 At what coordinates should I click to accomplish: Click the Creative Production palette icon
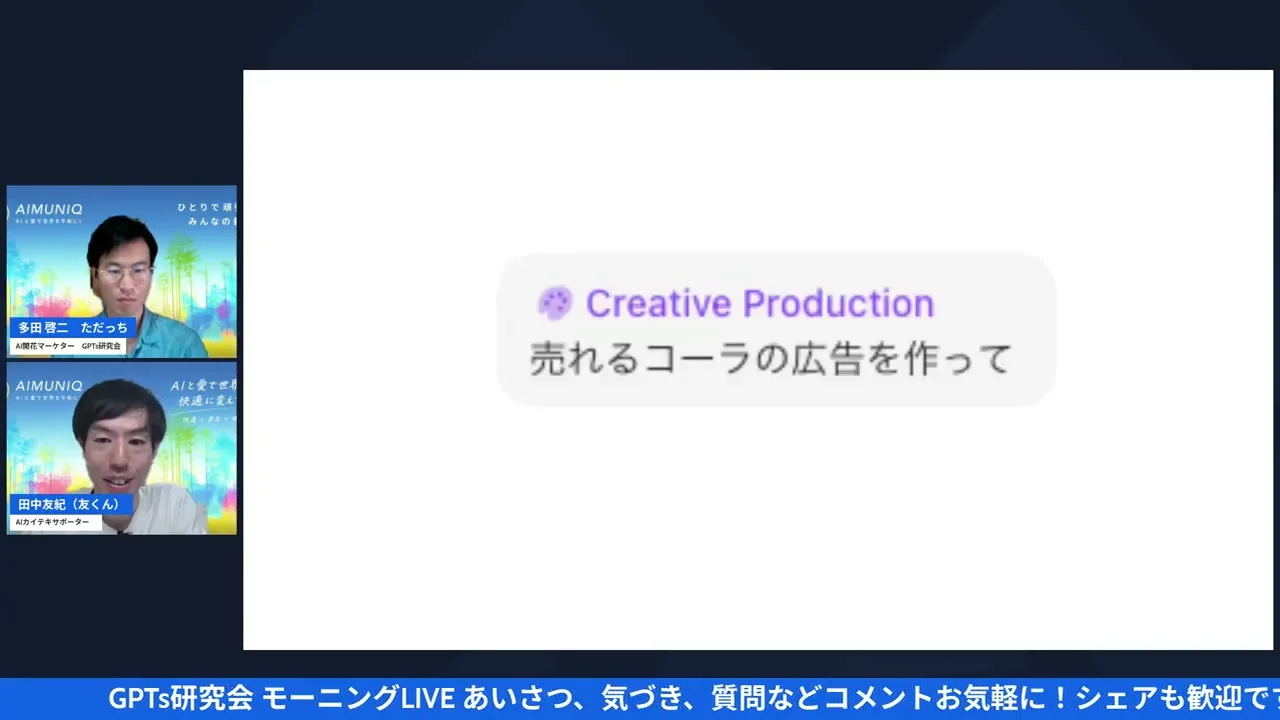(555, 303)
